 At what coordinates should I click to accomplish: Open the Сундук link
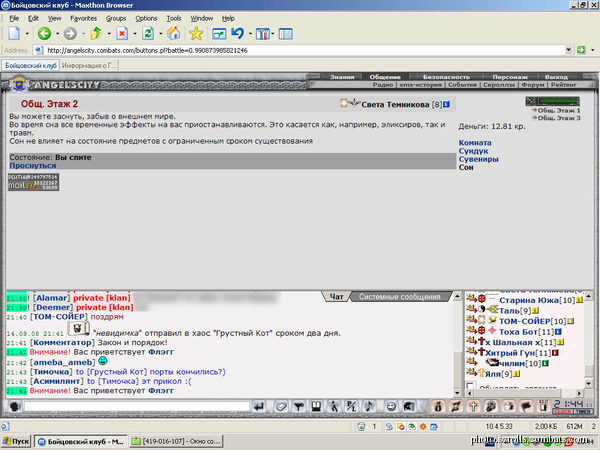tap(473, 151)
